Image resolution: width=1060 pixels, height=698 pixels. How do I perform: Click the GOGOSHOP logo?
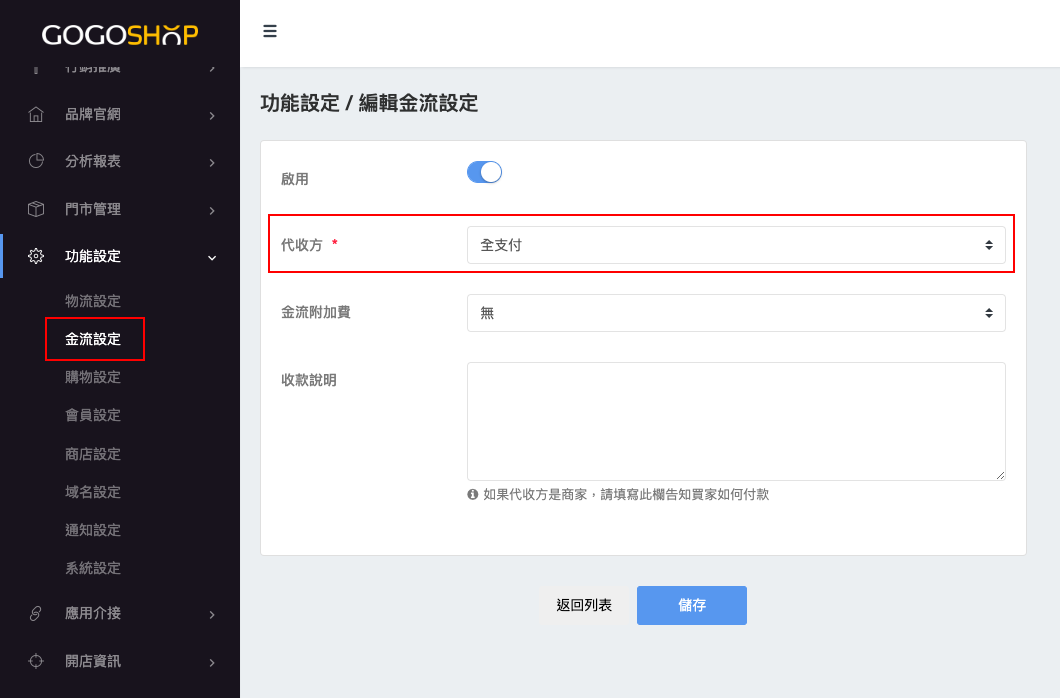120,34
